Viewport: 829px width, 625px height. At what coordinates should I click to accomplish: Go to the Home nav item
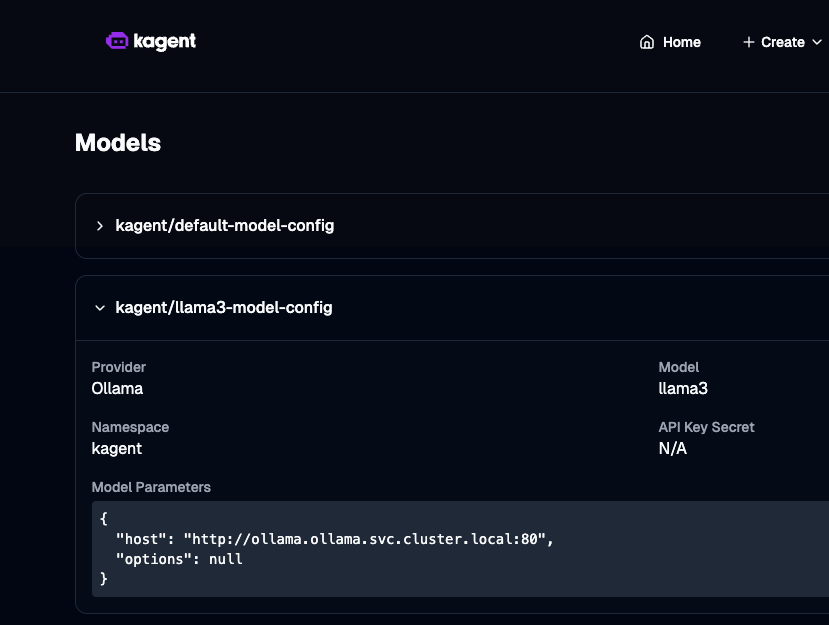681,42
